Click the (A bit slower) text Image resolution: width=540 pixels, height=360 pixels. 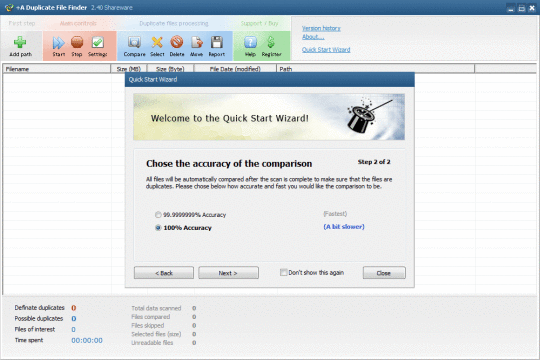(x=344, y=227)
